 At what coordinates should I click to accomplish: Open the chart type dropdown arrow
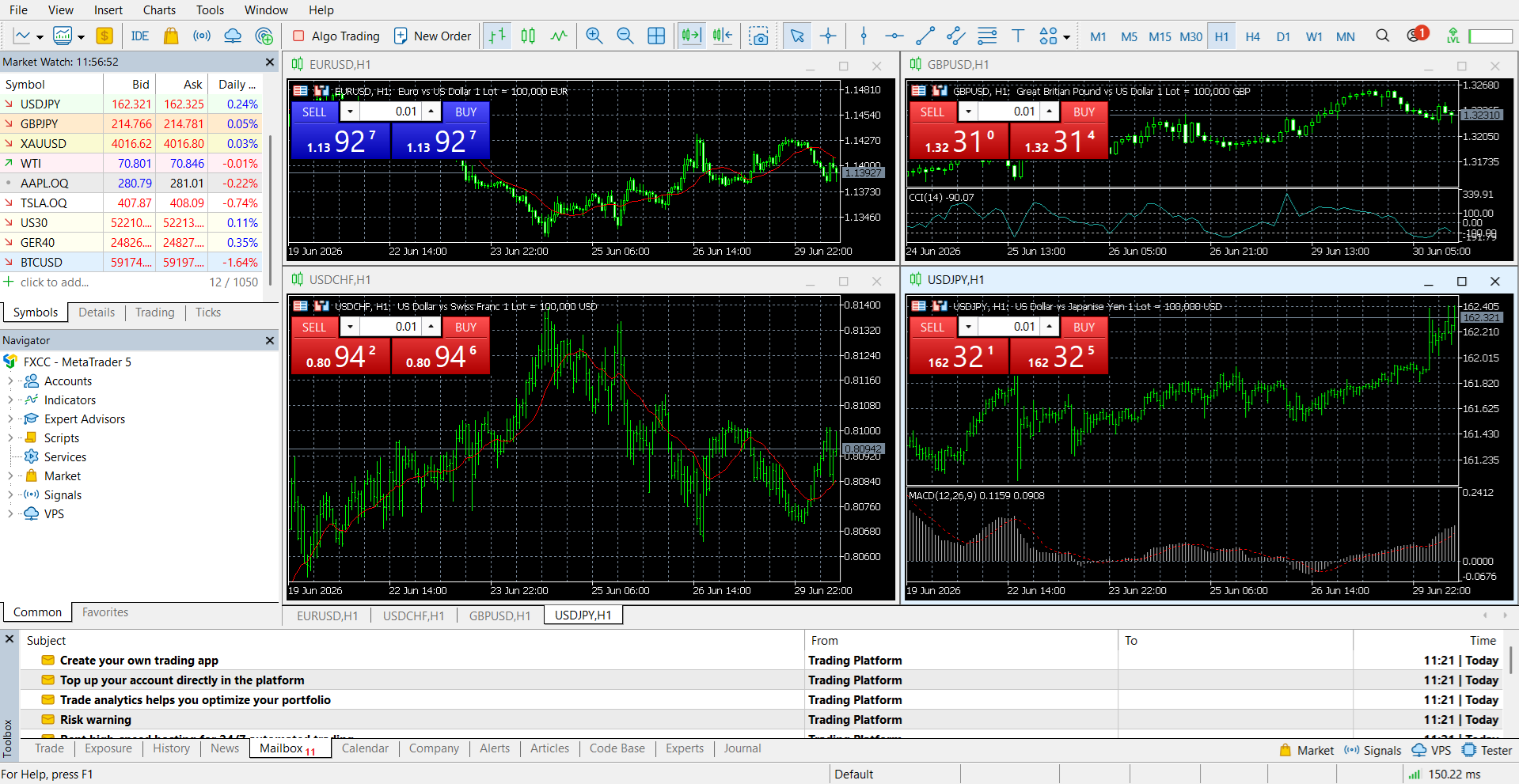[40, 37]
